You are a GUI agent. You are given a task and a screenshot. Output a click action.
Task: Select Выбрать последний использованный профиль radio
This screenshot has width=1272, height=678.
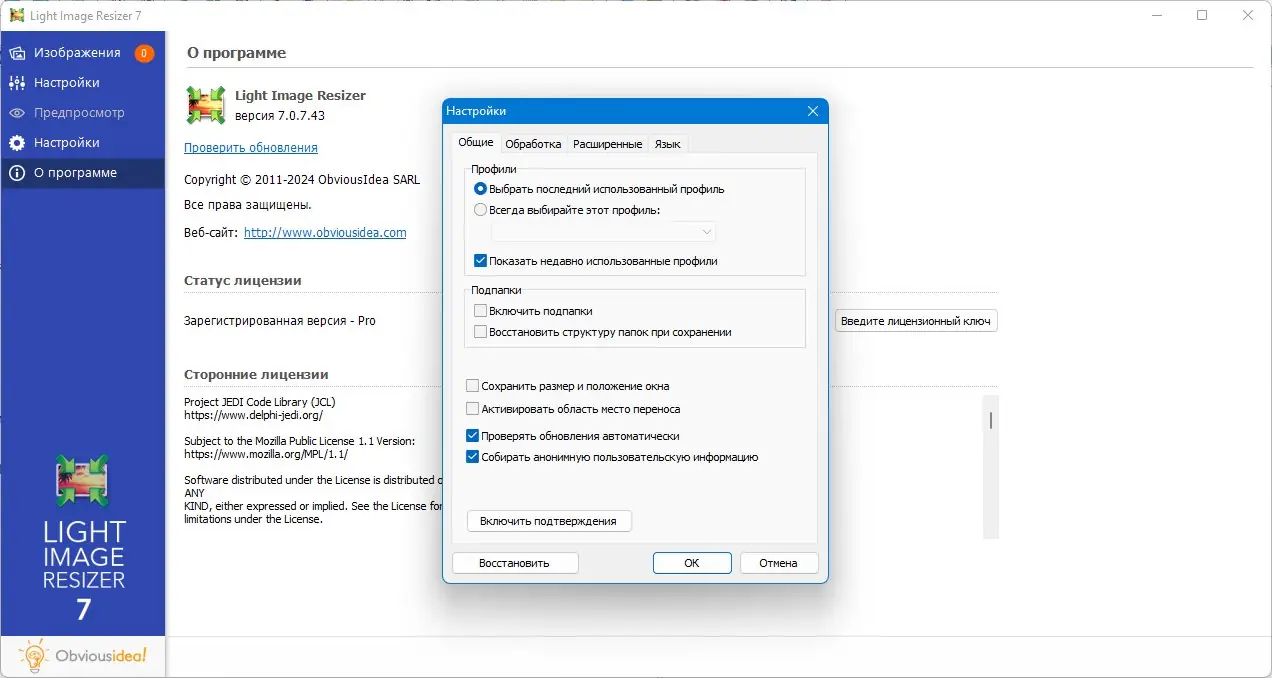pos(481,189)
